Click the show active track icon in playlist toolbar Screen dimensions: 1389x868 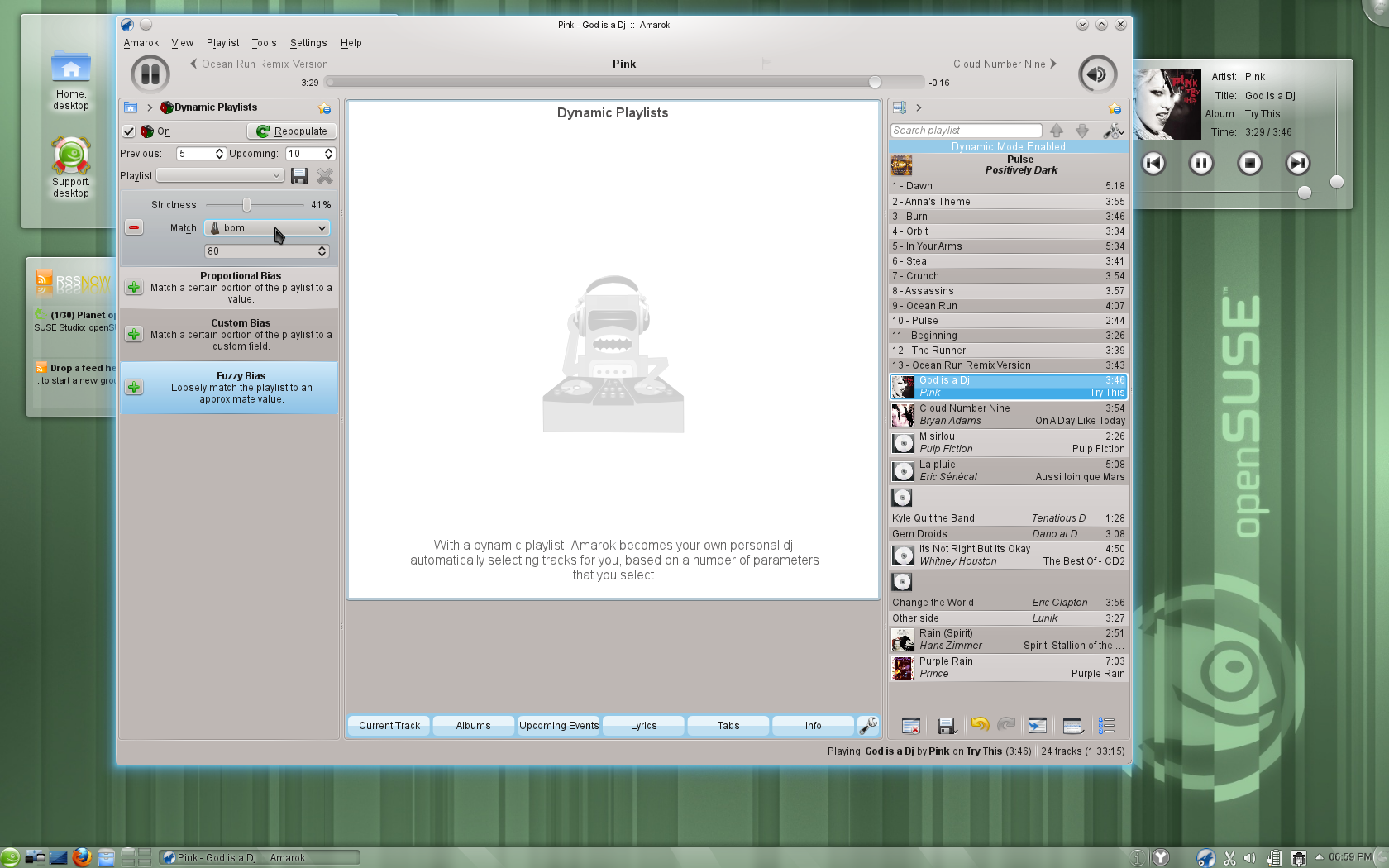pos(1038,726)
